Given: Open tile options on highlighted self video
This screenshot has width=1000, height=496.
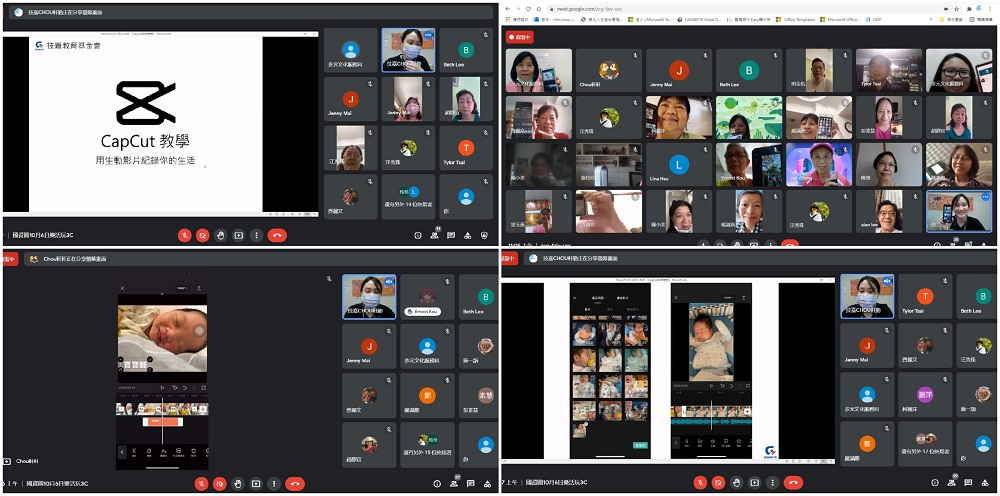Looking at the screenshot, I should (985, 198).
